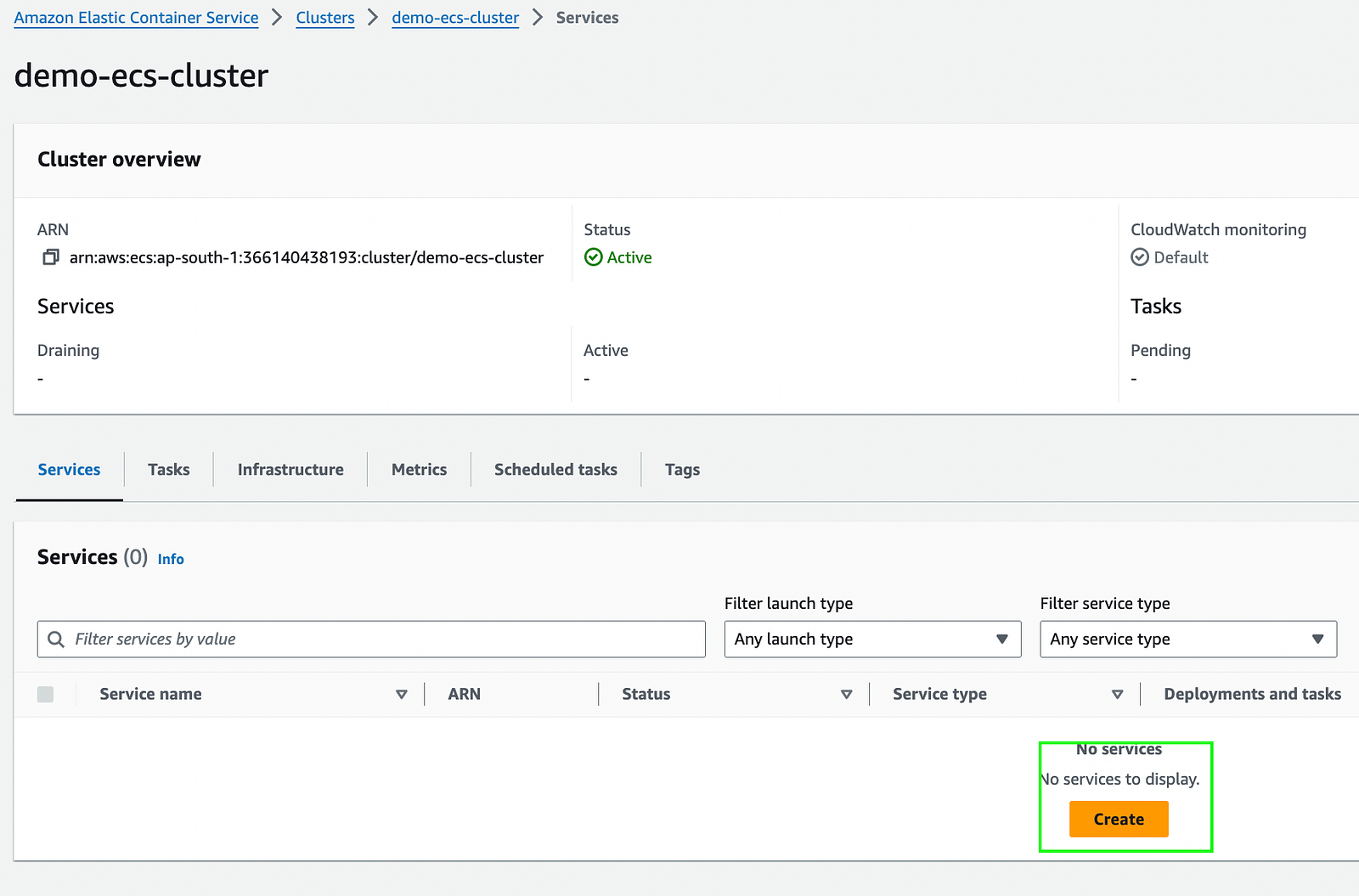
Task: Click the magnifier icon in the services filter
Action: pyautogui.click(x=56, y=640)
